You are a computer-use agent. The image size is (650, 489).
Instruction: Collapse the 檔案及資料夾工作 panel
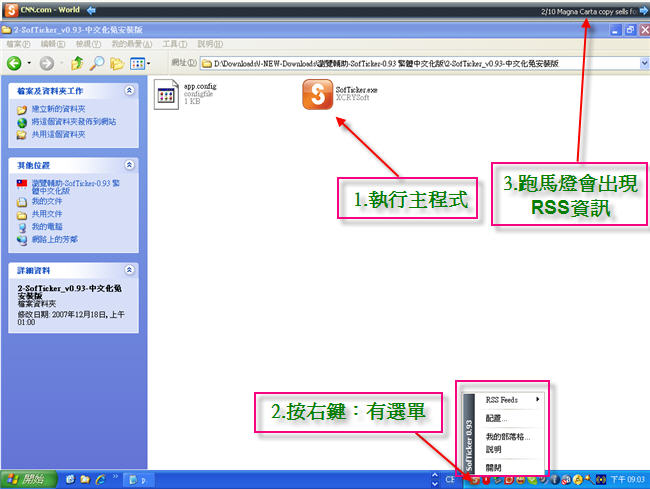129,90
